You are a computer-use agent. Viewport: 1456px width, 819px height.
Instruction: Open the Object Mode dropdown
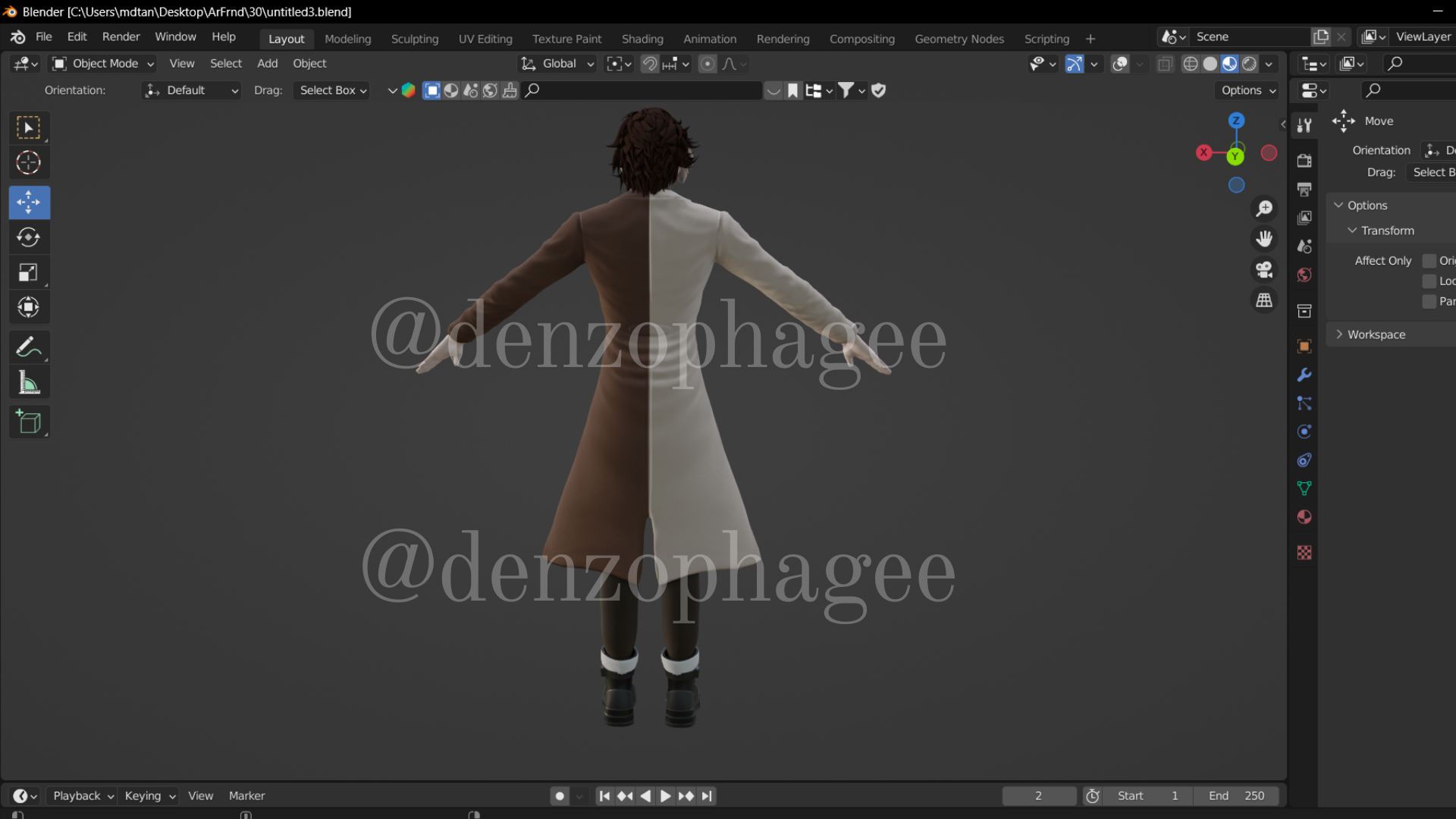(102, 64)
